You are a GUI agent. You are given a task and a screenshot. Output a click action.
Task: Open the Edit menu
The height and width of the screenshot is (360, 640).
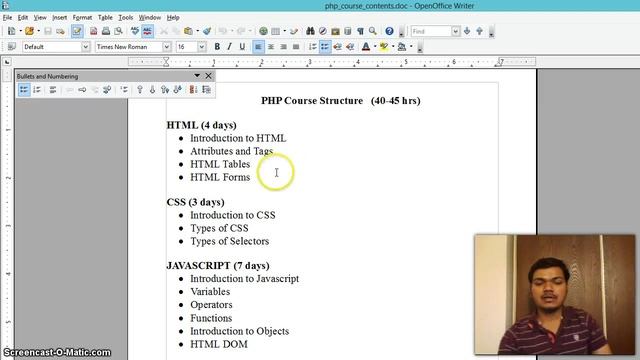pyautogui.click(x=23, y=18)
